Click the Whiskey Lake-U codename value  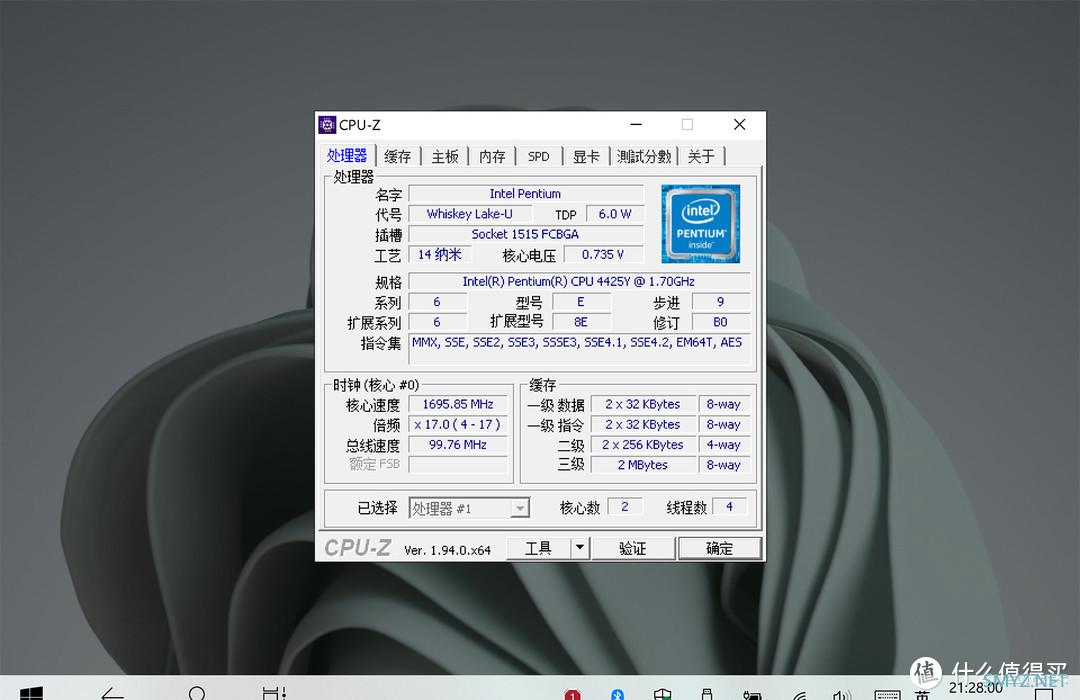point(470,214)
